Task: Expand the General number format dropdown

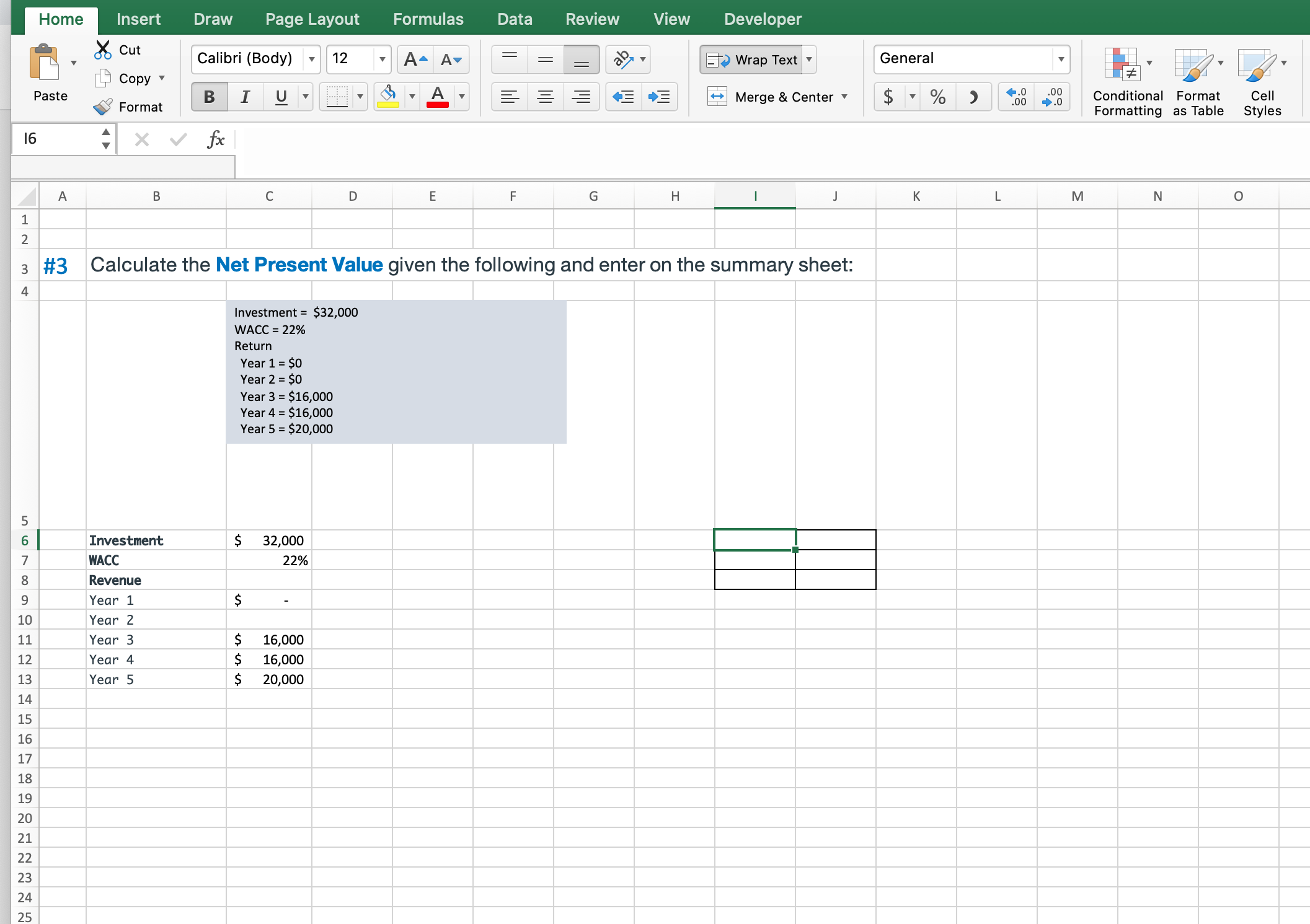Action: coord(1061,59)
